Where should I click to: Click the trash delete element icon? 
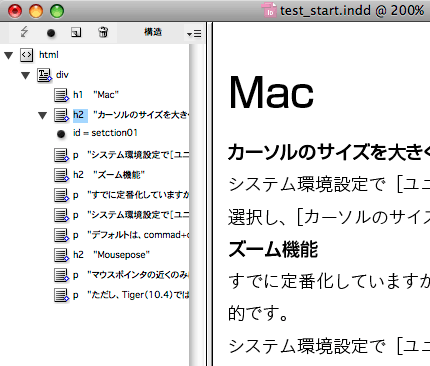(103, 32)
